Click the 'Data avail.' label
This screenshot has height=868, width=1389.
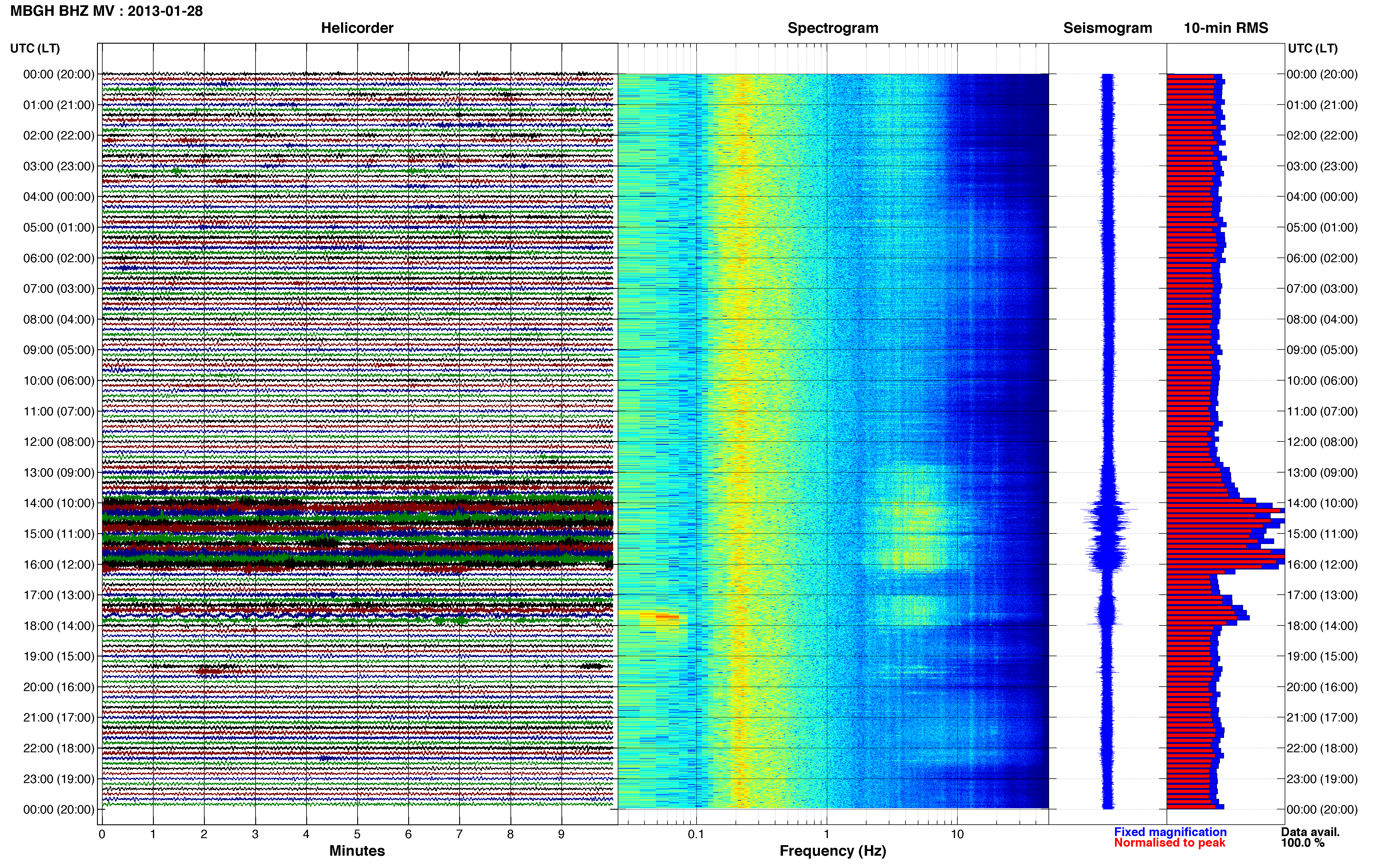point(1310,832)
